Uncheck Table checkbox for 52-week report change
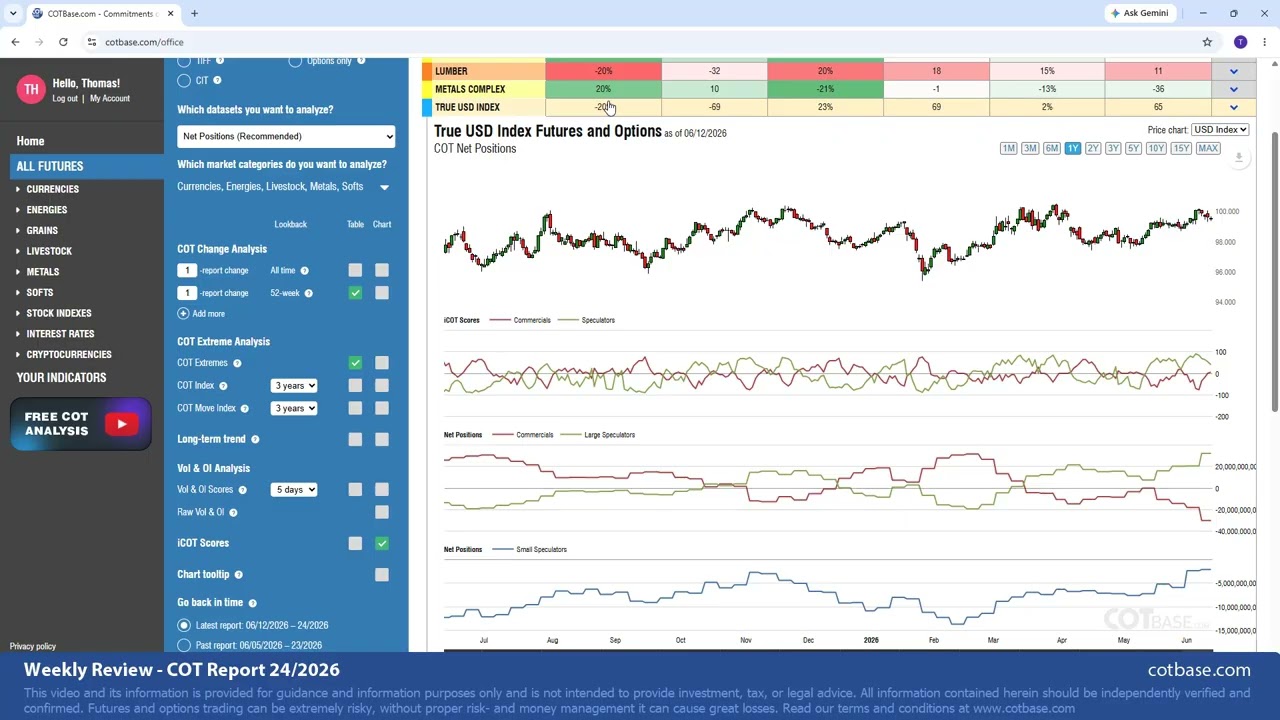The width and height of the screenshot is (1280, 720). click(x=355, y=293)
